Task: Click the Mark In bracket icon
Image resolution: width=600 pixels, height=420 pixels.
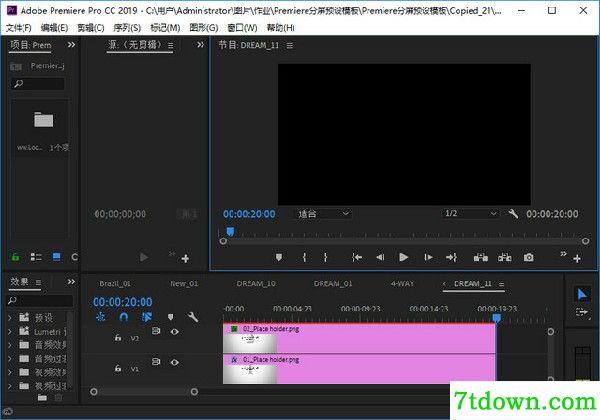Action: click(304, 257)
